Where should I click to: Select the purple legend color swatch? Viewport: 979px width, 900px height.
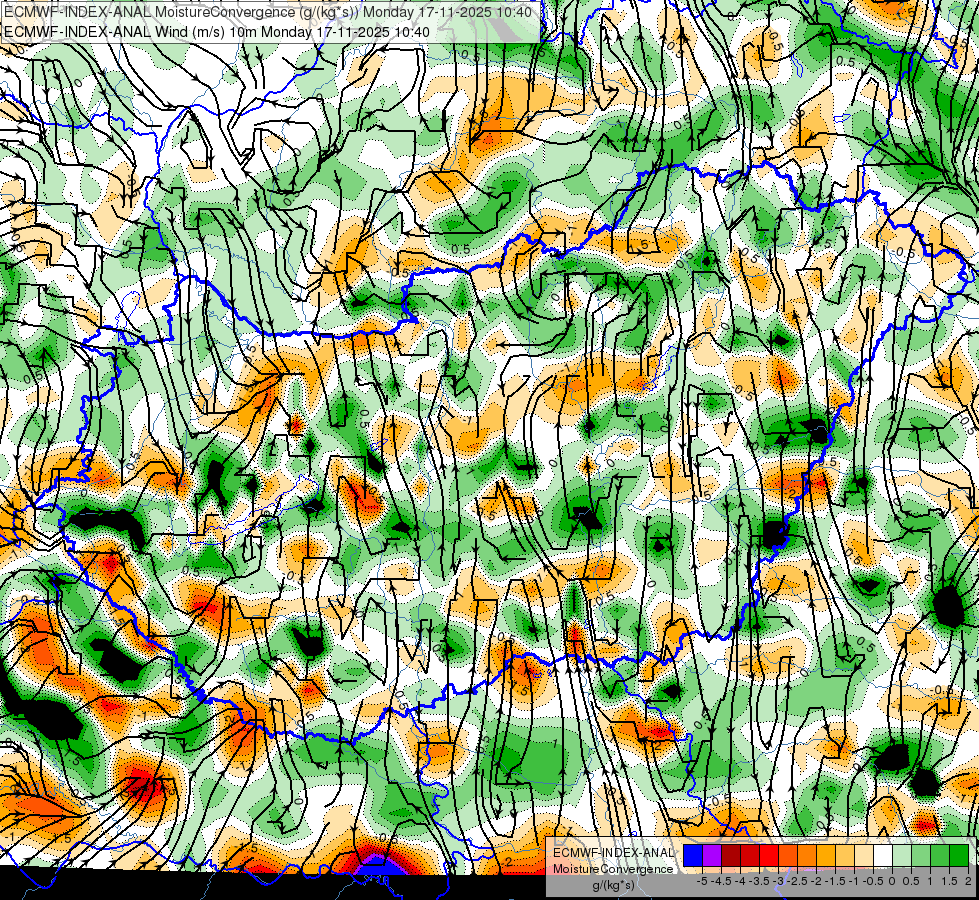click(712, 856)
